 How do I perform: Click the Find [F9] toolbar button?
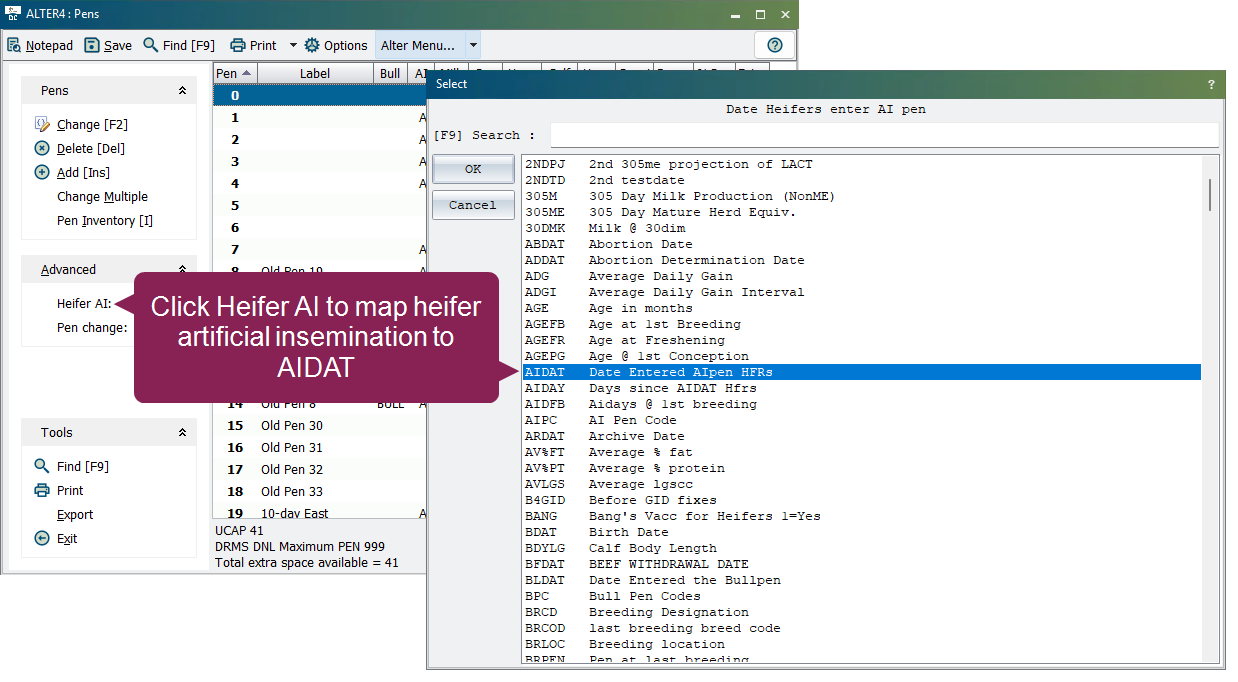(179, 45)
